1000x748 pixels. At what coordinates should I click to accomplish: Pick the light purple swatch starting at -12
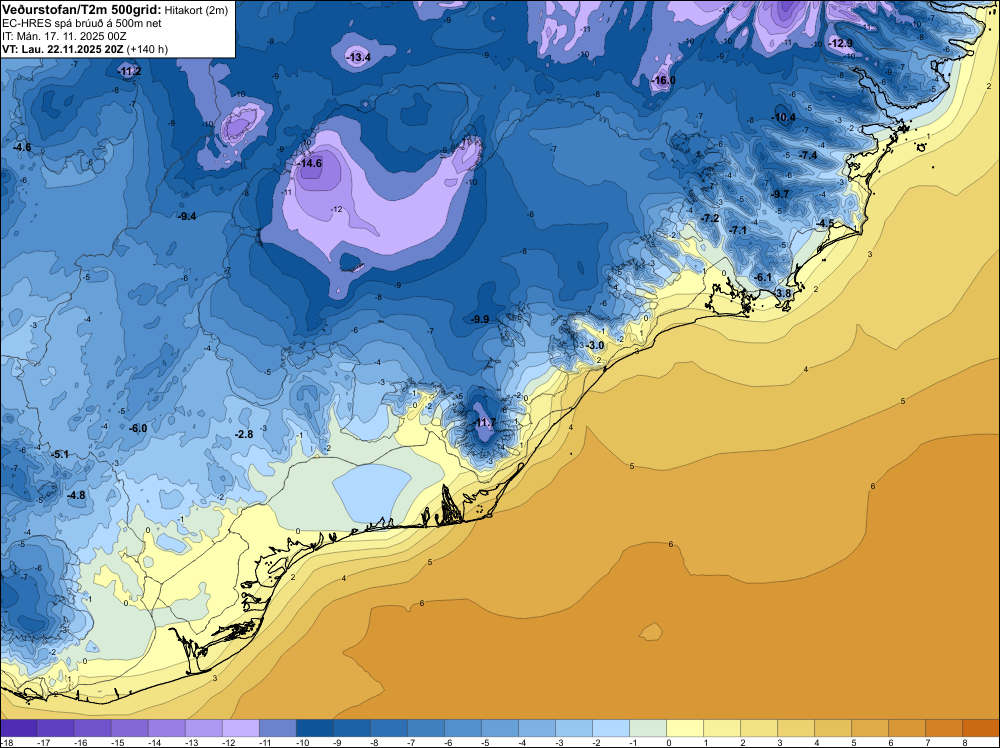click(x=240, y=729)
